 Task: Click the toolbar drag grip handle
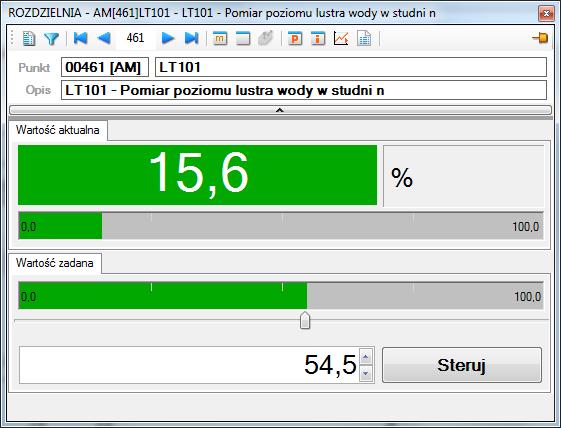click(13, 38)
